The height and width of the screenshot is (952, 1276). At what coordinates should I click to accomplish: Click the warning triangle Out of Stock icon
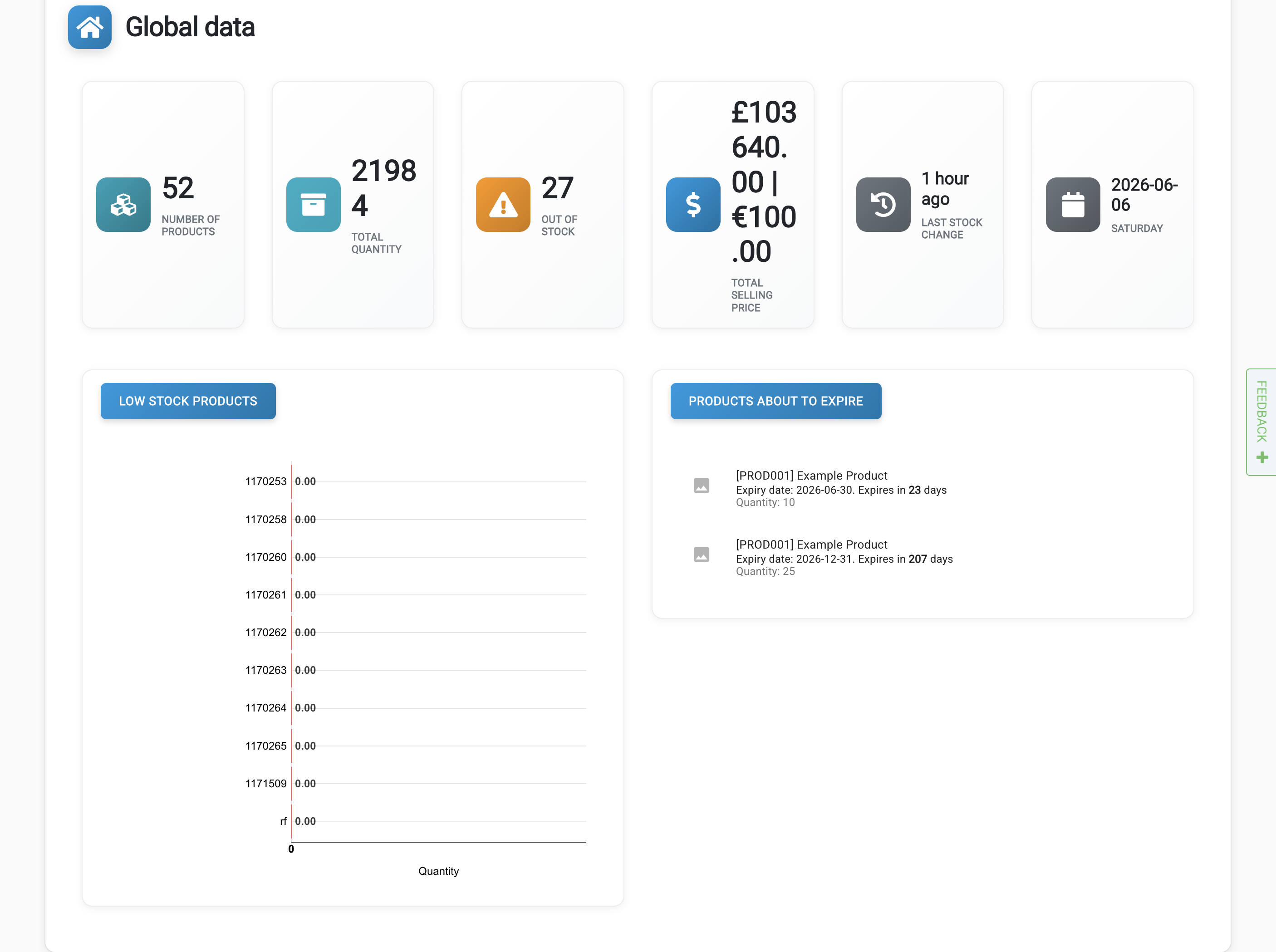pos(503,205)
